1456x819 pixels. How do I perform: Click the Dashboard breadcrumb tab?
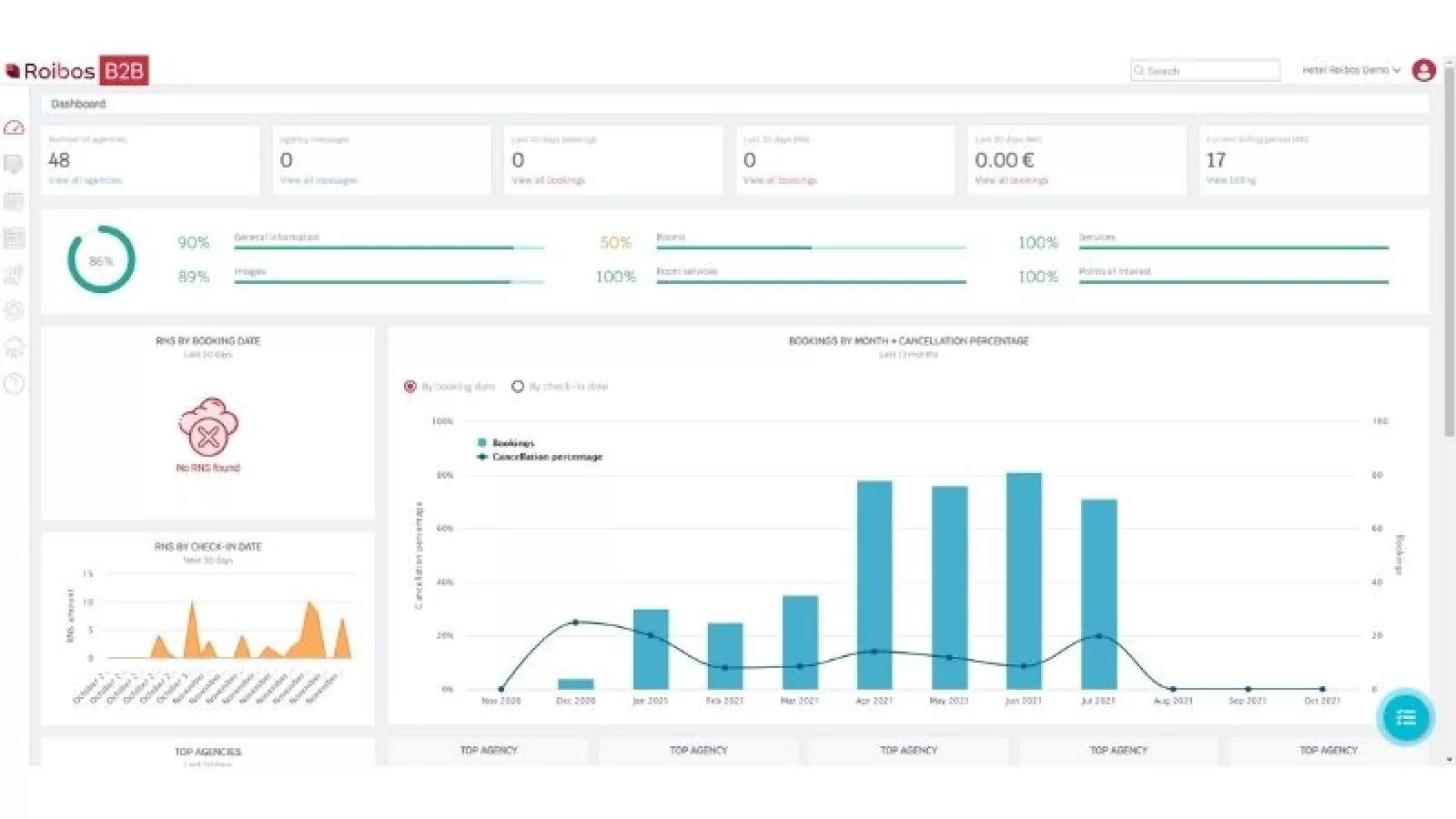[78, 104]
